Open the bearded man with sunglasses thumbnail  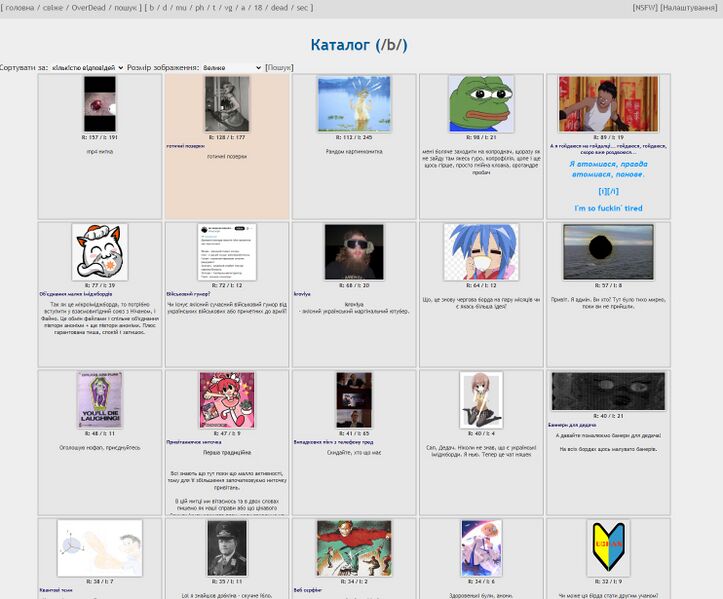pyautogui.click(x=354, y=252)
